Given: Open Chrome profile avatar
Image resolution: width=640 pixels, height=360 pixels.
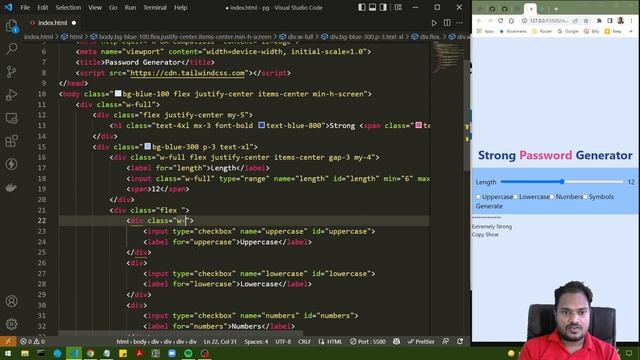Looking at the screenshot, I should coord(620,20).
